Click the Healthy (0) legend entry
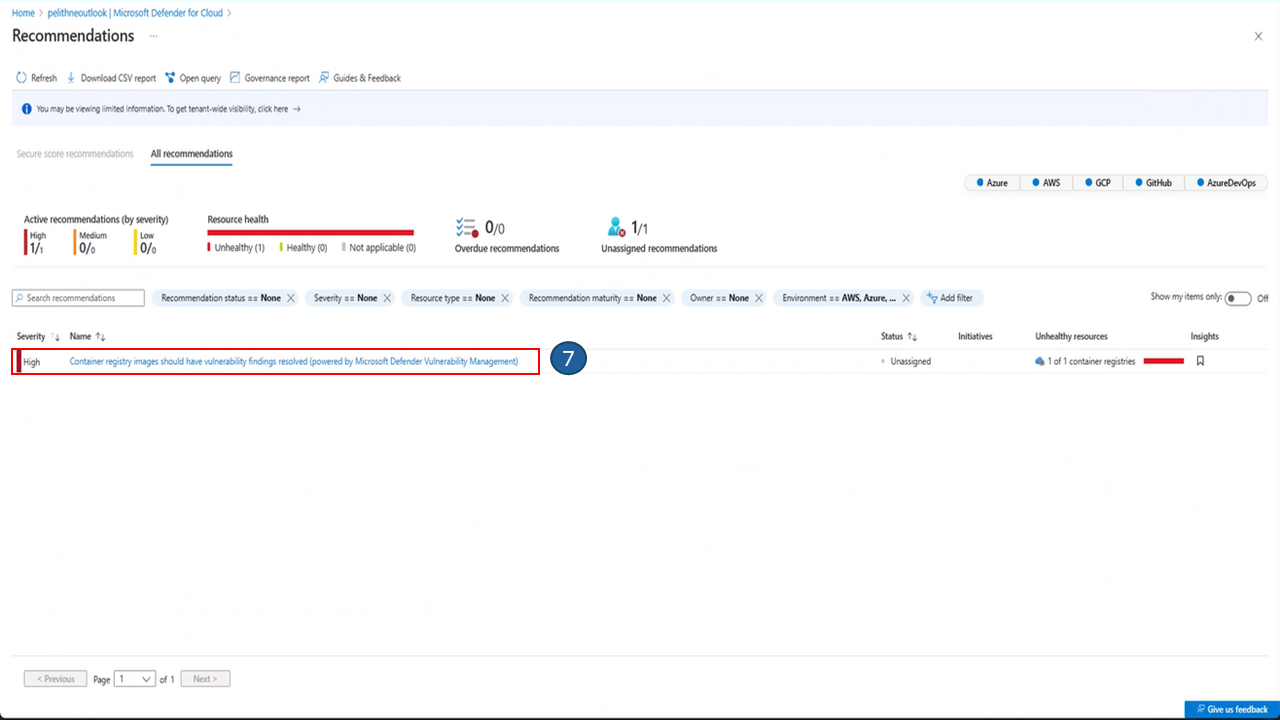Image resolution: width=1280 pixels, height=720 pixels. 303,248
